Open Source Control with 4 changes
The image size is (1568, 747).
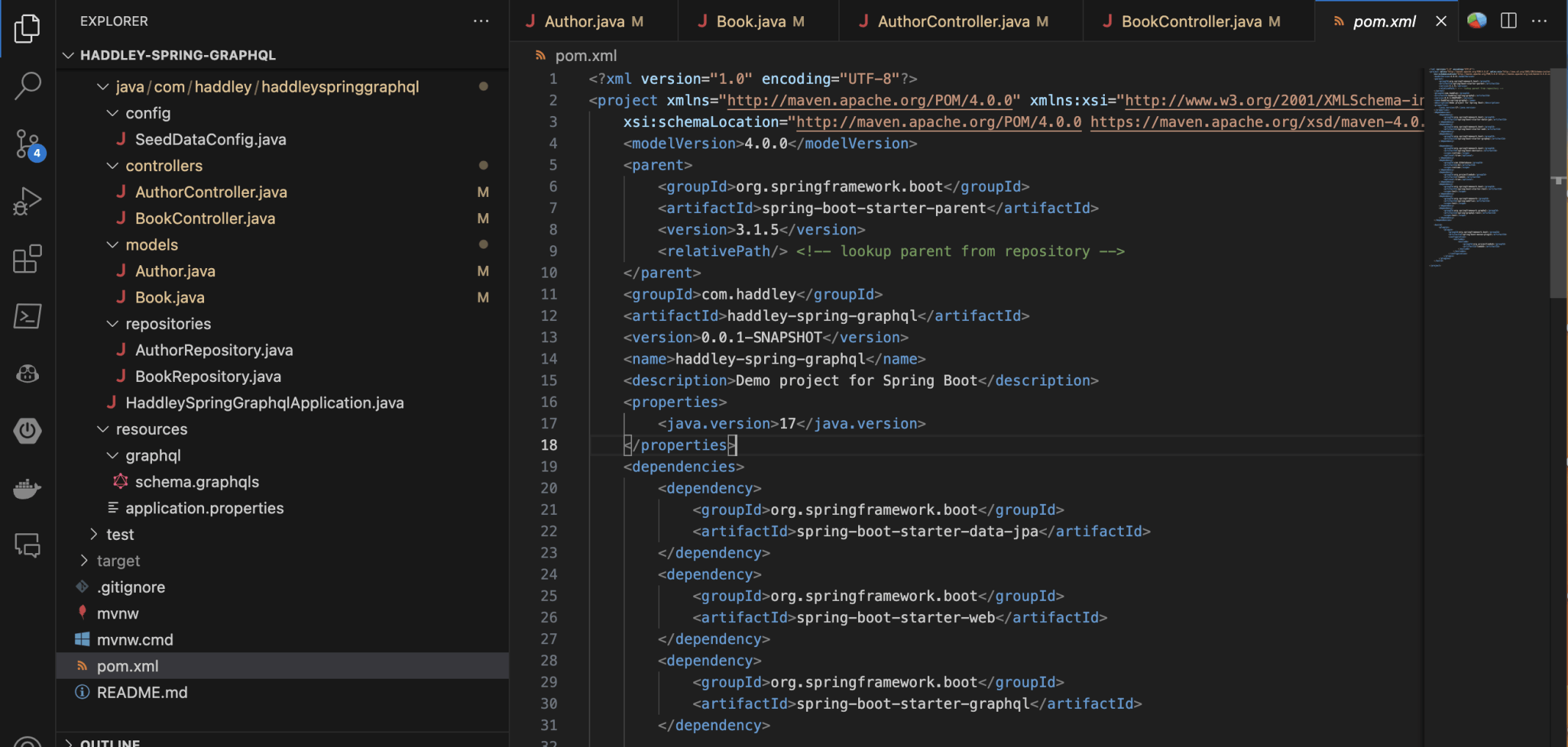(27, 143)
